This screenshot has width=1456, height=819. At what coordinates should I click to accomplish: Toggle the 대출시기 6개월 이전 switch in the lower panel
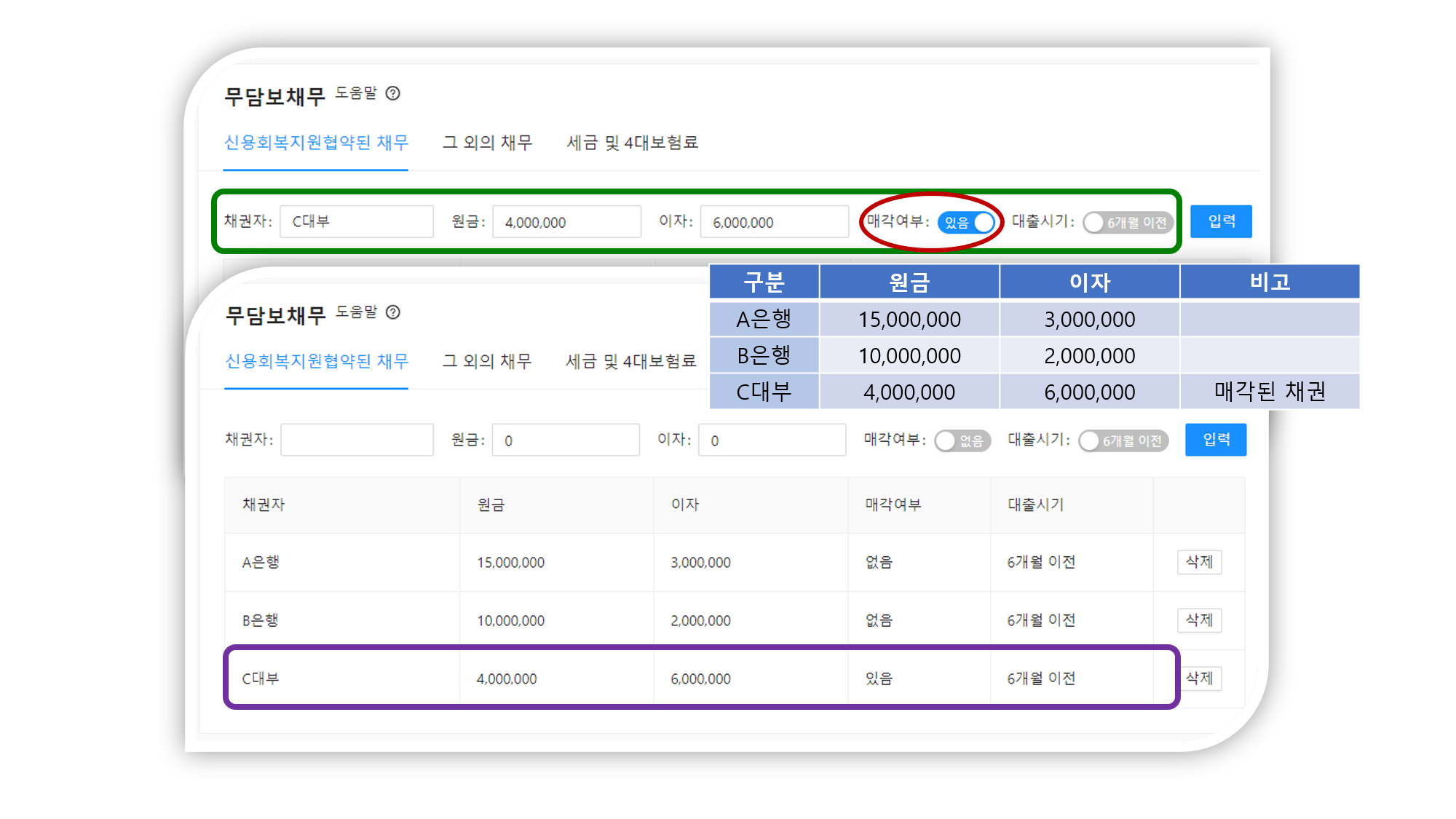coord(1123,440)
